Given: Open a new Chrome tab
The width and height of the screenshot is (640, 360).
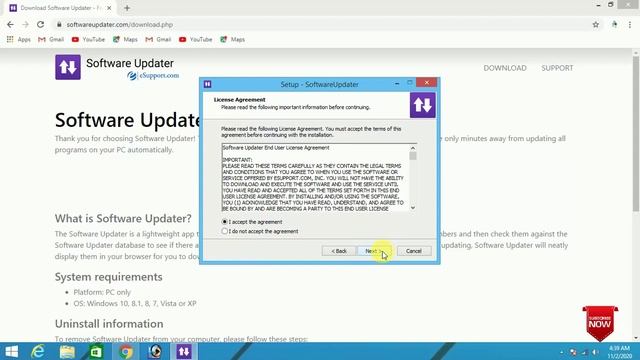Looking at the screenshot, I should coord(127,8).
